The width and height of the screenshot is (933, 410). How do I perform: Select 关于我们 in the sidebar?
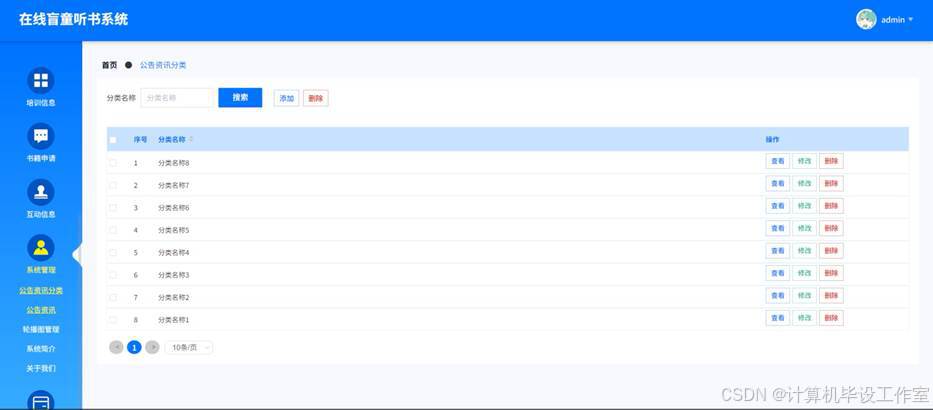coord(40,368)
